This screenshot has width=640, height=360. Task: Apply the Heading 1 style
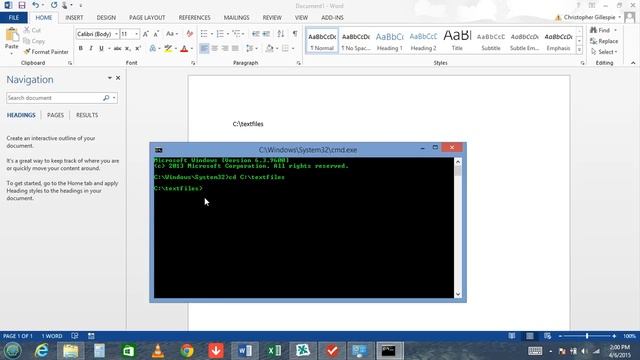click(x=389, y=41)
